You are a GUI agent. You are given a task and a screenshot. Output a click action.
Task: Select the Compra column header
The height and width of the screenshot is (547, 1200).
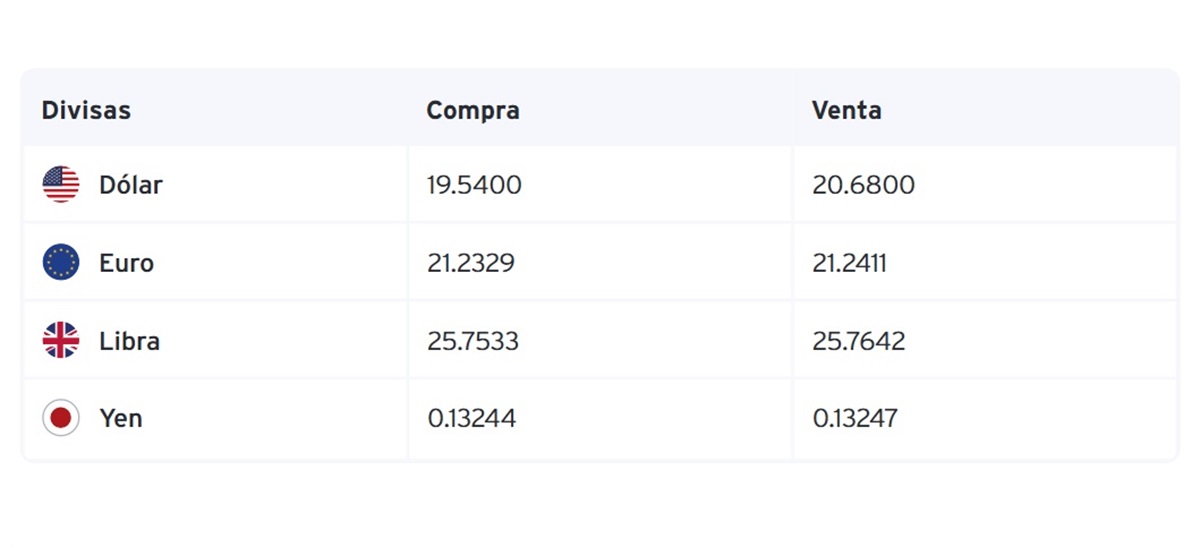(x=473, y=110)
